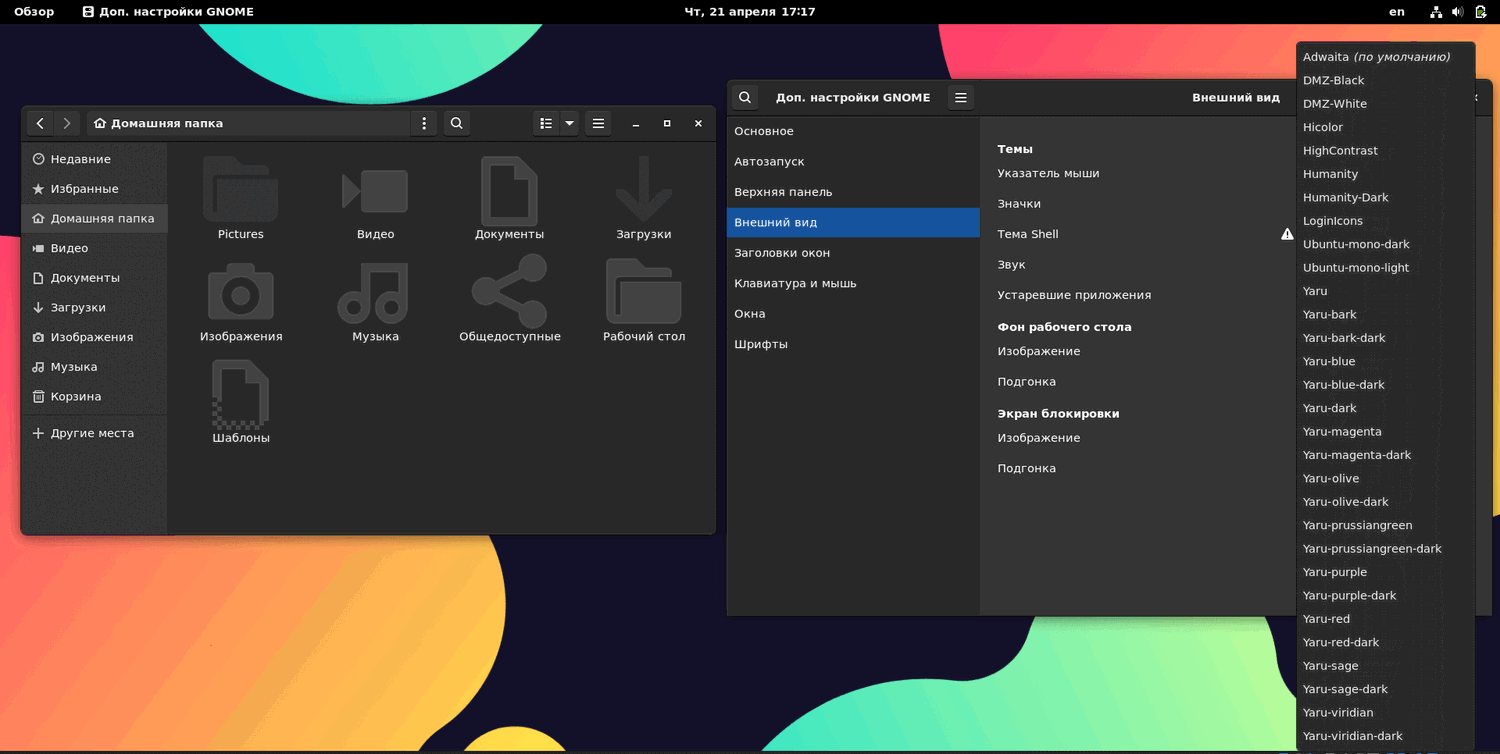Go forward in the Files window

[x=67, y=123]
